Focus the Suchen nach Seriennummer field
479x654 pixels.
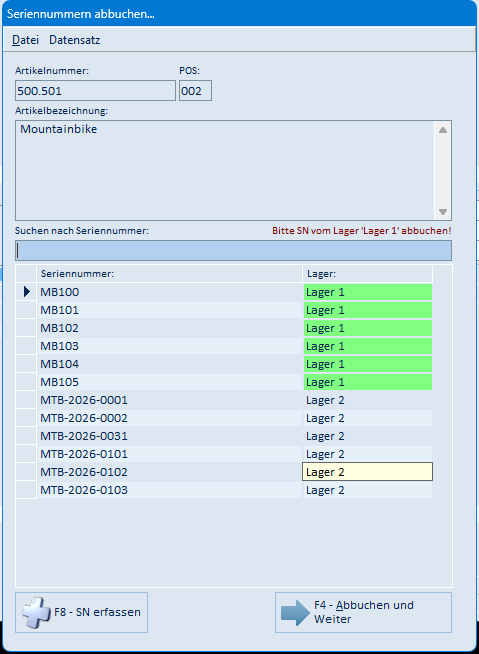click(x=233, y=250)
